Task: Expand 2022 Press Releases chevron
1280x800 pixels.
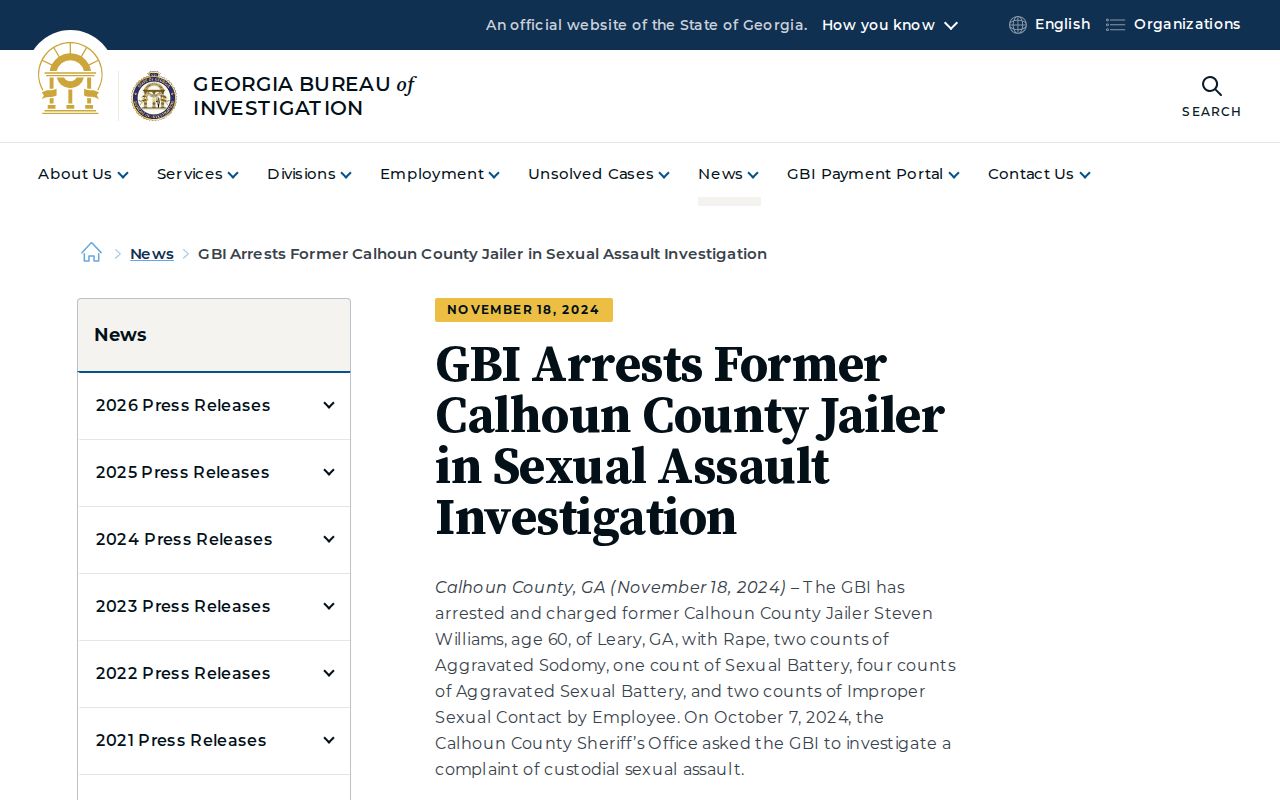Action: [328, 673]
